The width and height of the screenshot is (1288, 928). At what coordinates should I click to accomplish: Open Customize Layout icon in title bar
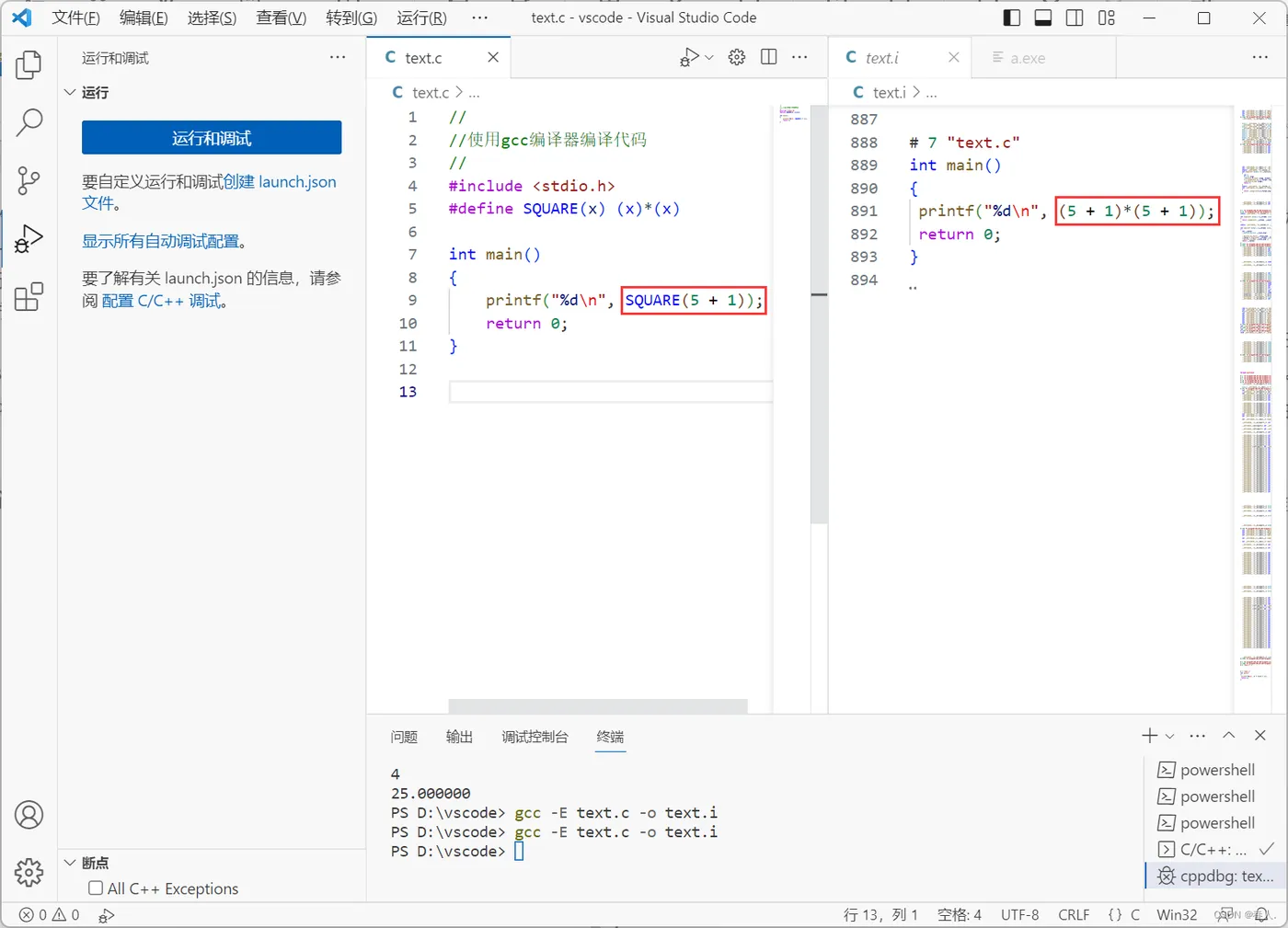(x=1106, y=17)
